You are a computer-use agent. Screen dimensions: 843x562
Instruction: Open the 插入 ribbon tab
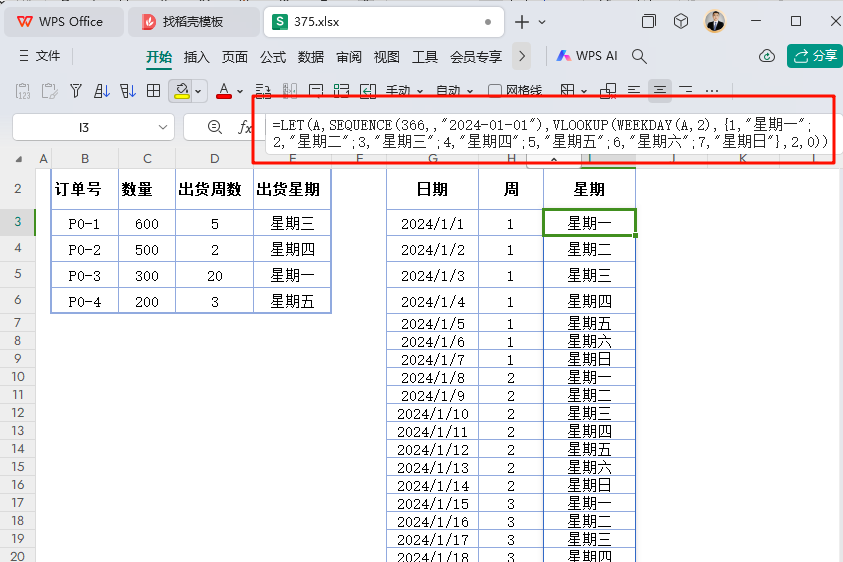pos(196,56)
